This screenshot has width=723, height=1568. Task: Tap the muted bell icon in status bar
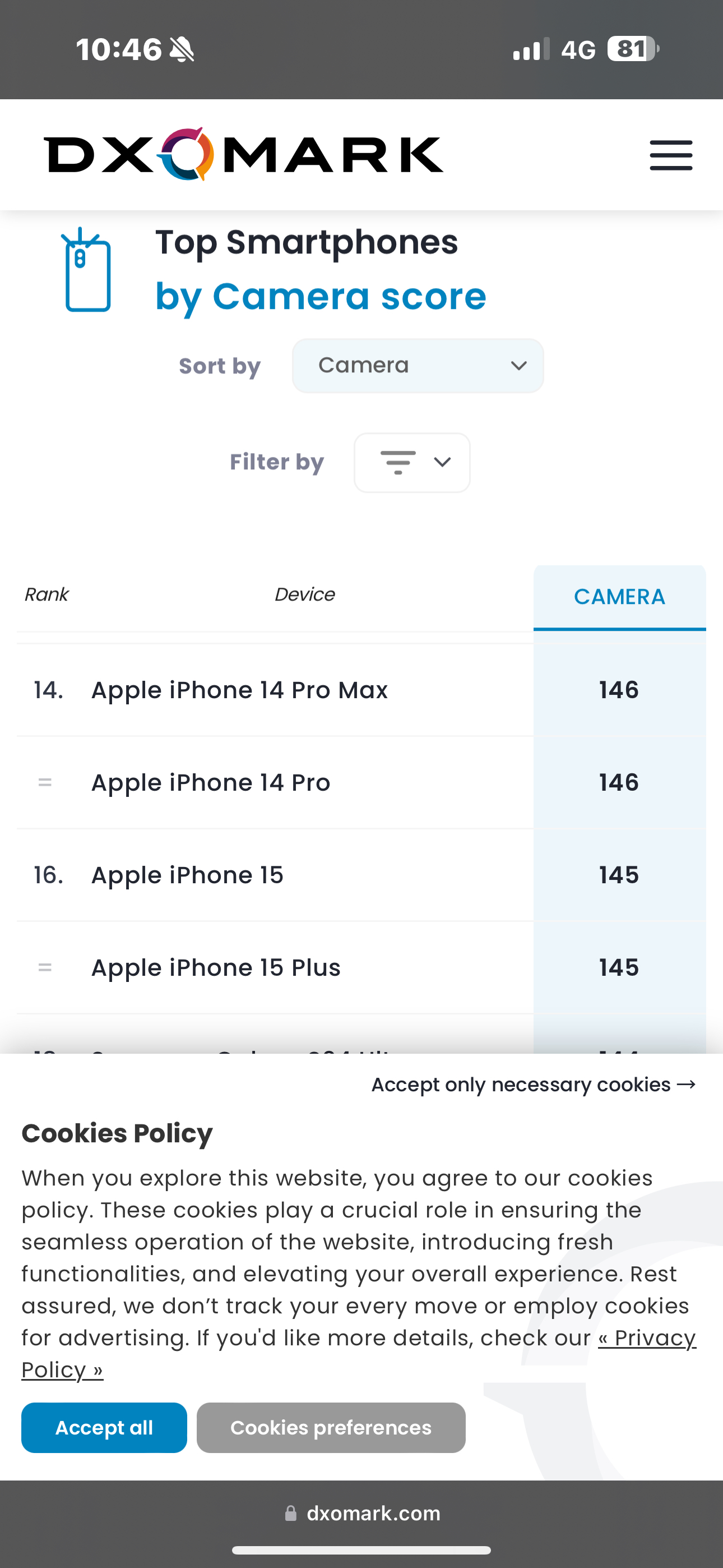182,49
